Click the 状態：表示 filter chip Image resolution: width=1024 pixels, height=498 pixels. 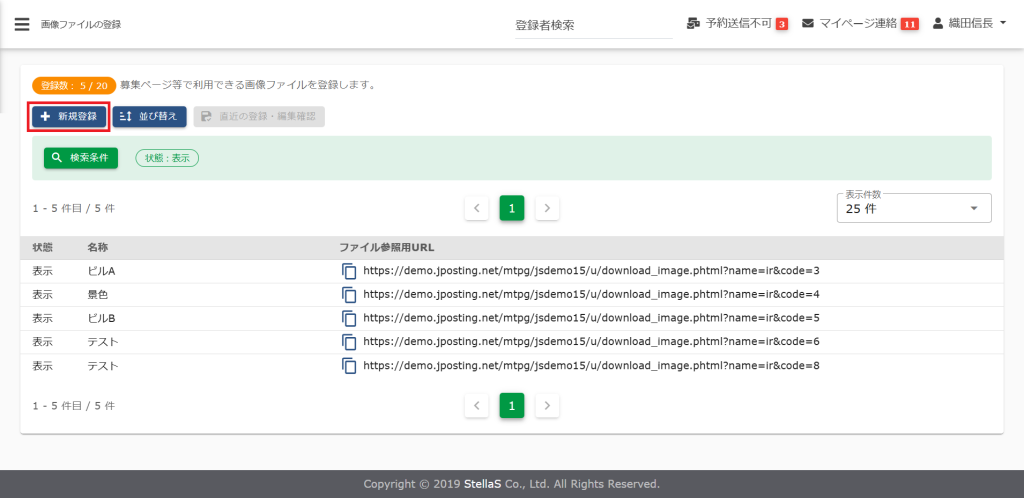pos(167,158)
